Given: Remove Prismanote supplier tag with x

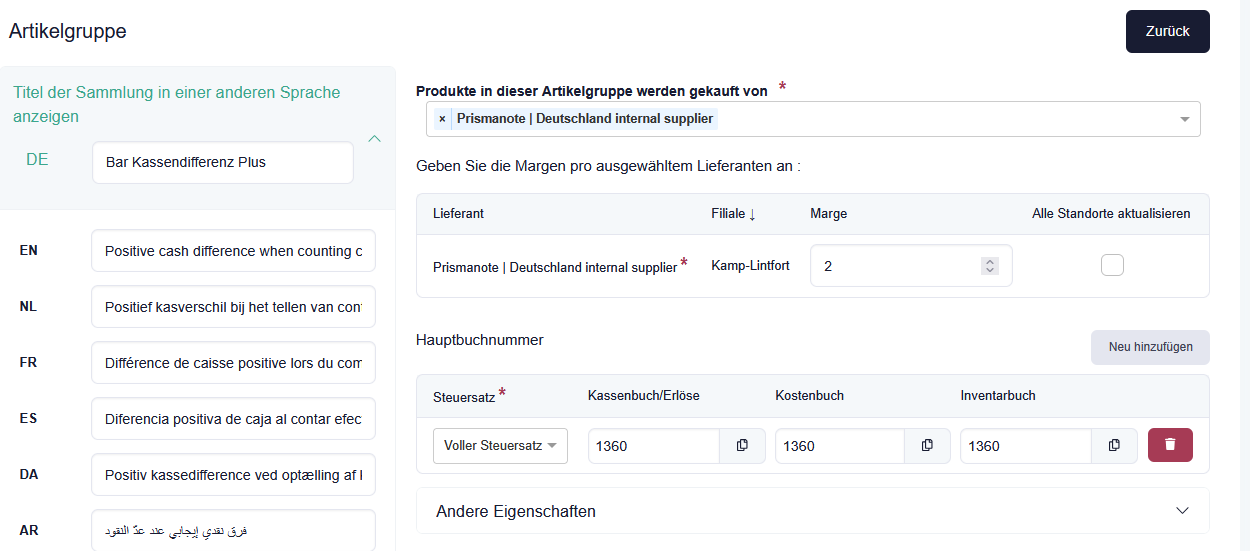Looking at the screenshot, I should (x=442, y=119).
